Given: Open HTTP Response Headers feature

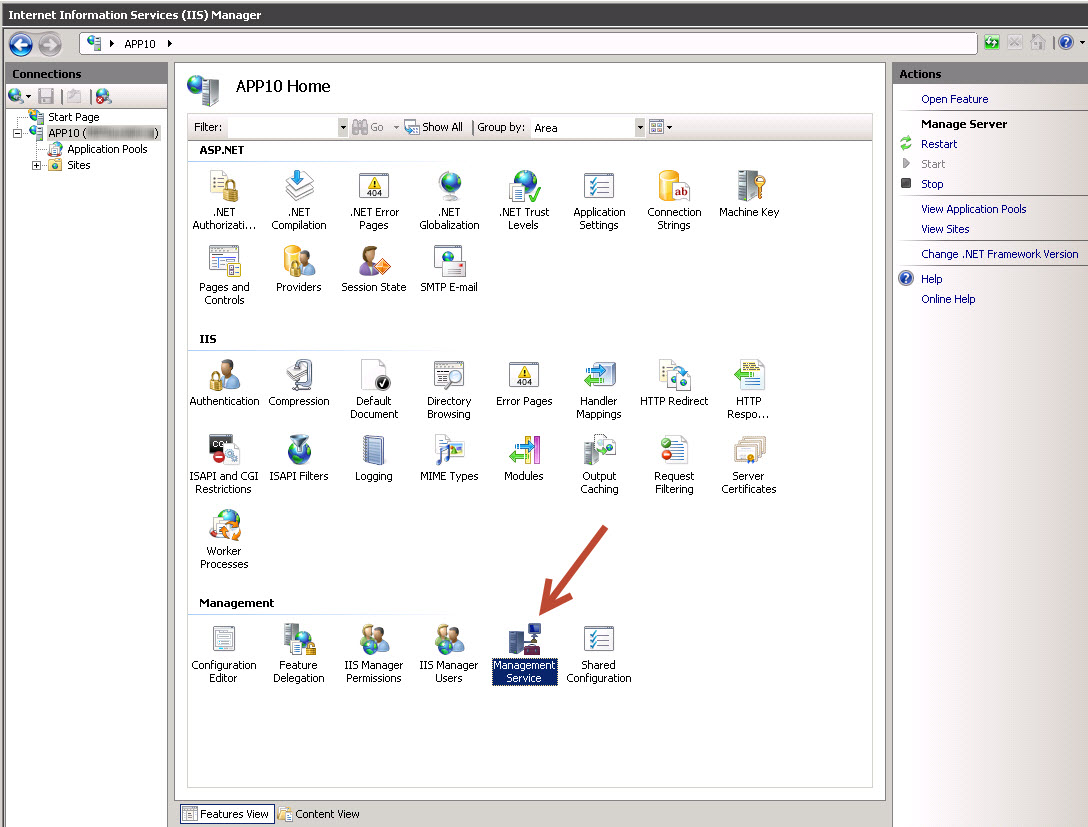Looking at the screenshot, I should click(x=749, y=389).
